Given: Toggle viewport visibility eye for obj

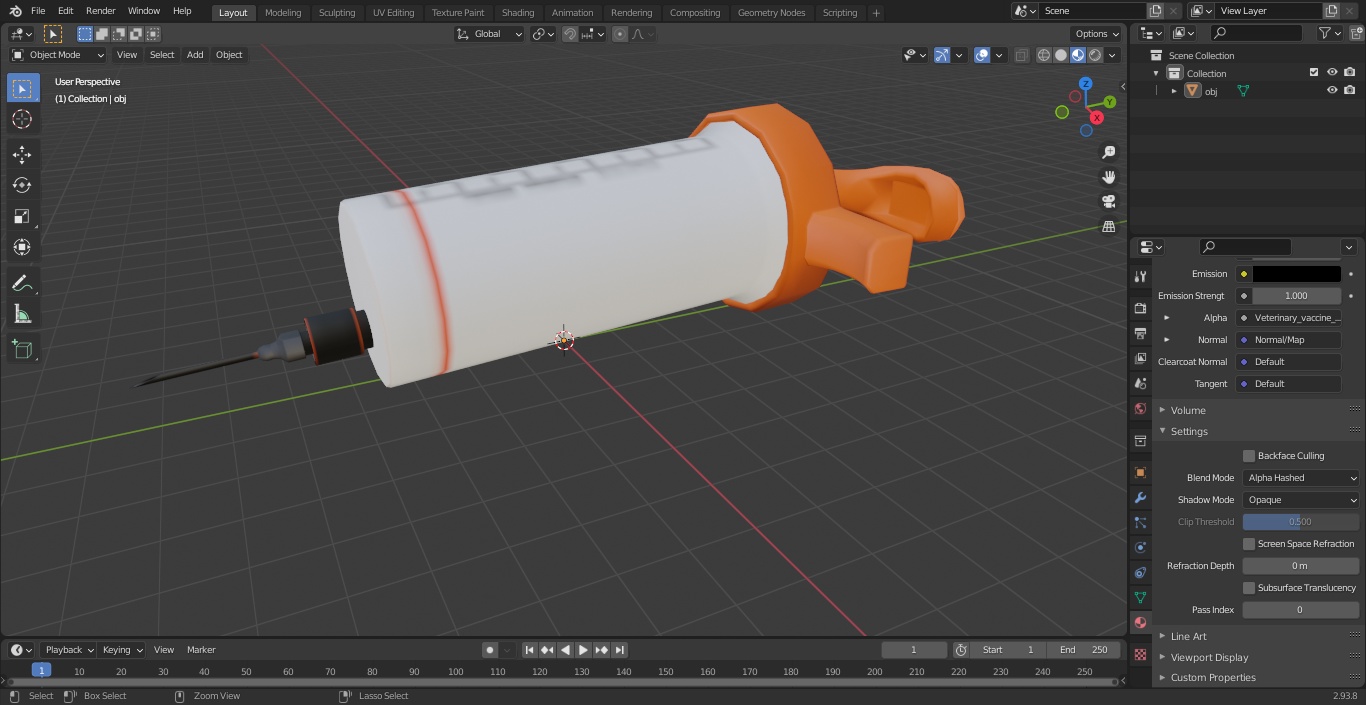Looking at the screenshot, I should click(x=1332, y=91).
